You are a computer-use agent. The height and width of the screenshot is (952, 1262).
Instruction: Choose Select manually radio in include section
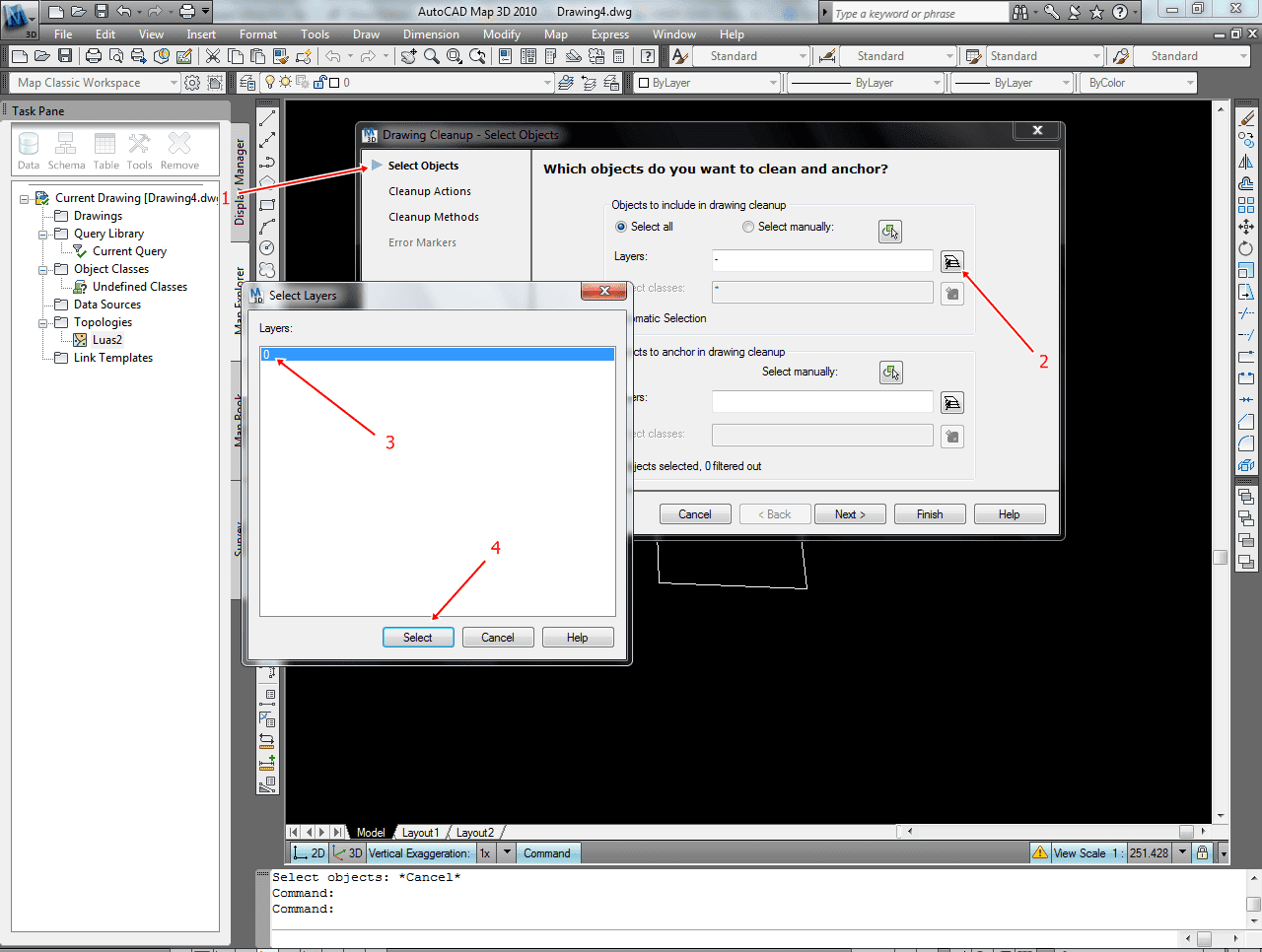748,227
